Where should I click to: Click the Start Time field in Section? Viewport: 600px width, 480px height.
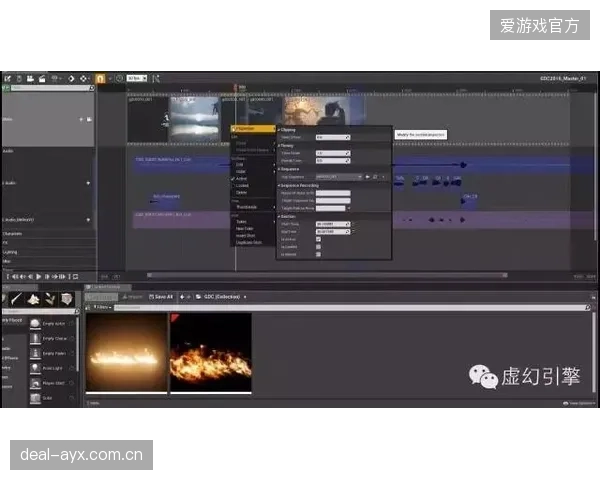[x=333, y=224]
